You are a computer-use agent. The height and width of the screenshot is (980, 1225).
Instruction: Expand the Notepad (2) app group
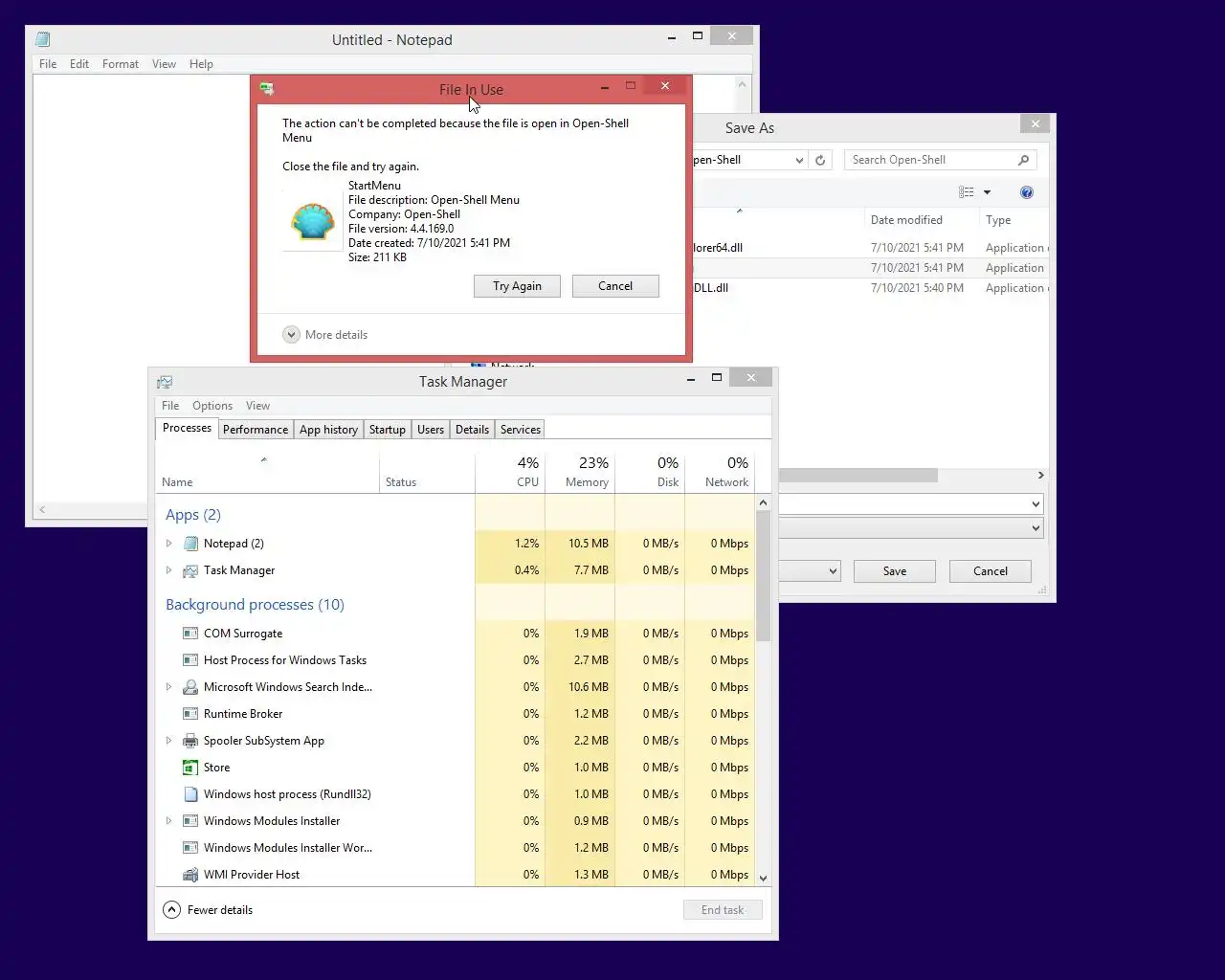169,543
